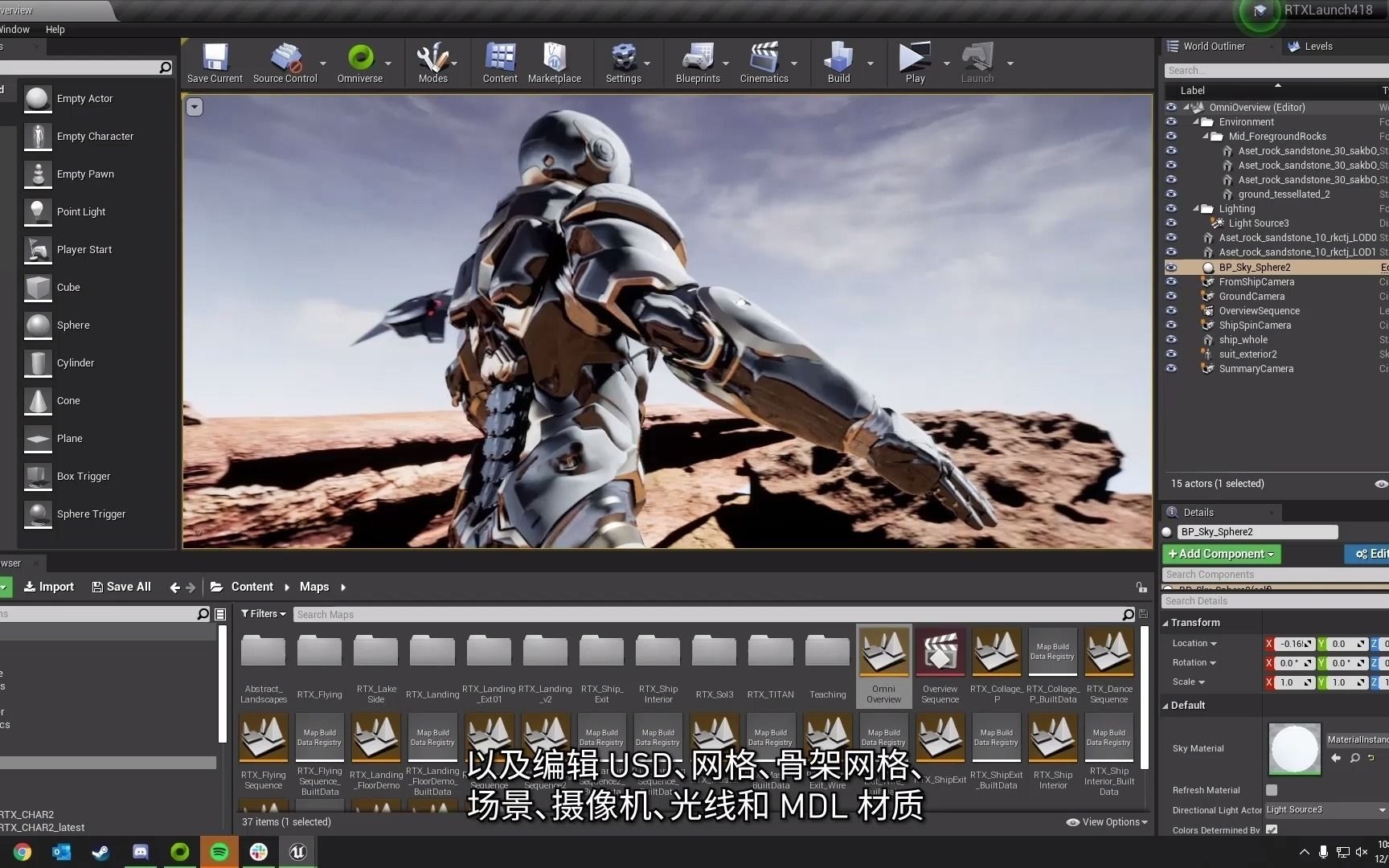Viewport: 1389px width, 868px height.
Task: Select the Cube primitive icon
Action: pos(37,288)
